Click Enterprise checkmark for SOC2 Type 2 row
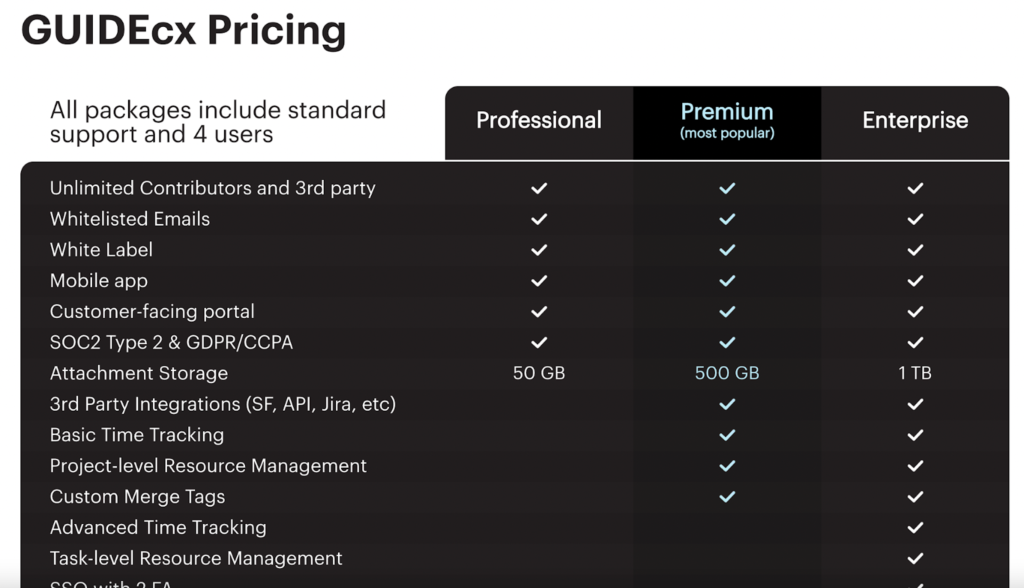The image size is (1024, 588). pyautogui.click(x=915, y=342)
